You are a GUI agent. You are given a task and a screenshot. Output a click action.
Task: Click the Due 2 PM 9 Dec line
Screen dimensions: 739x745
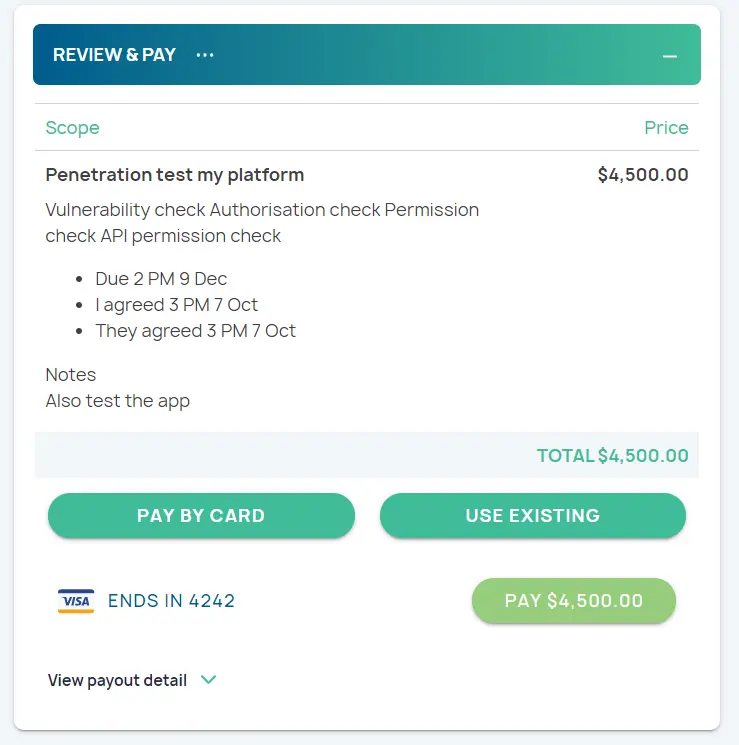161,279
